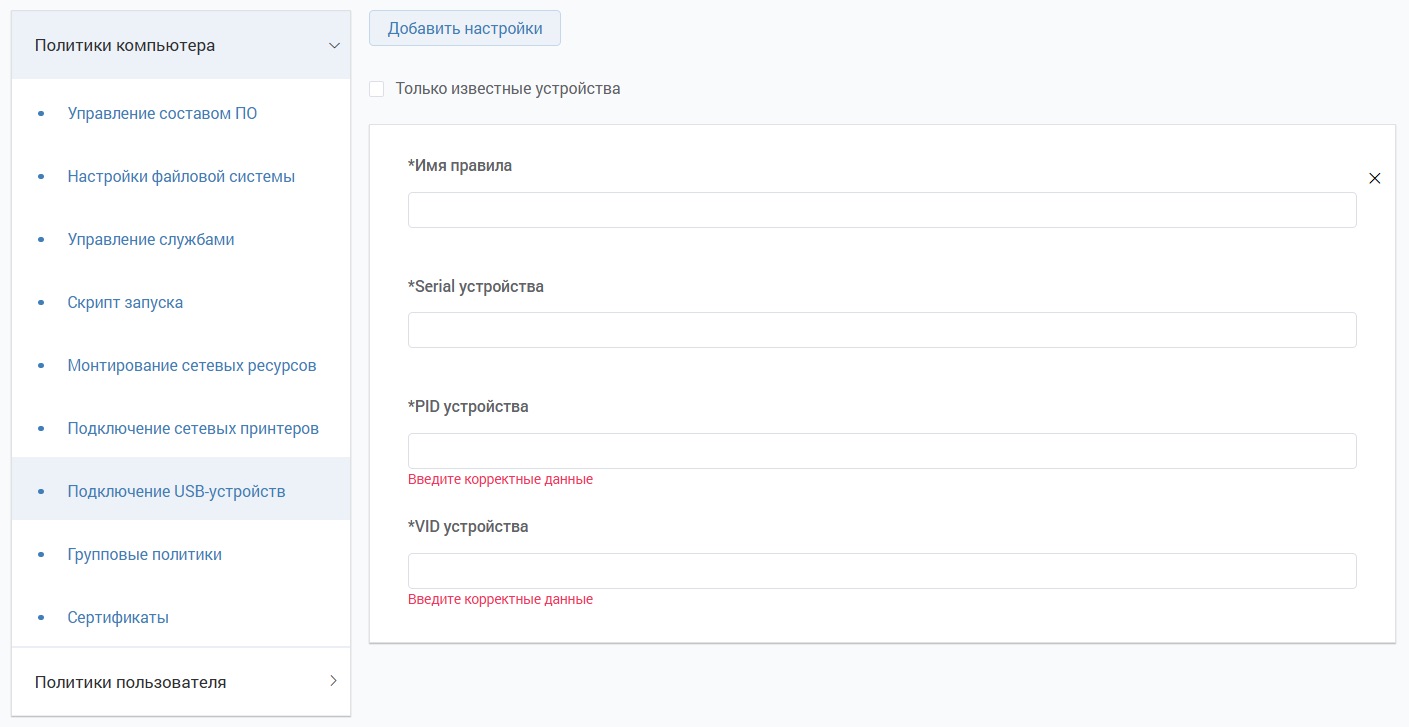Click the Добавить настройки button
Screen dimensions: 1409x727
click(x=464, y=29)
